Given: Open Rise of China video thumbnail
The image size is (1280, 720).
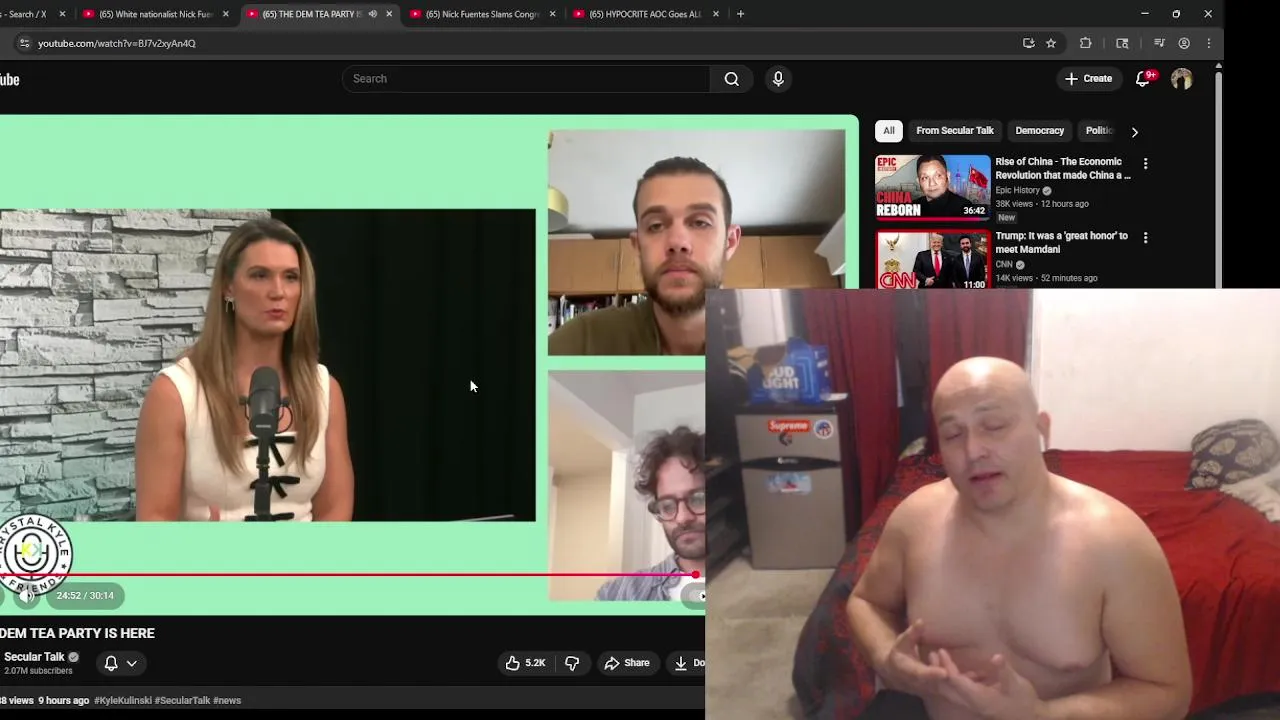Looking at the screenshot, I should [933, 187].
